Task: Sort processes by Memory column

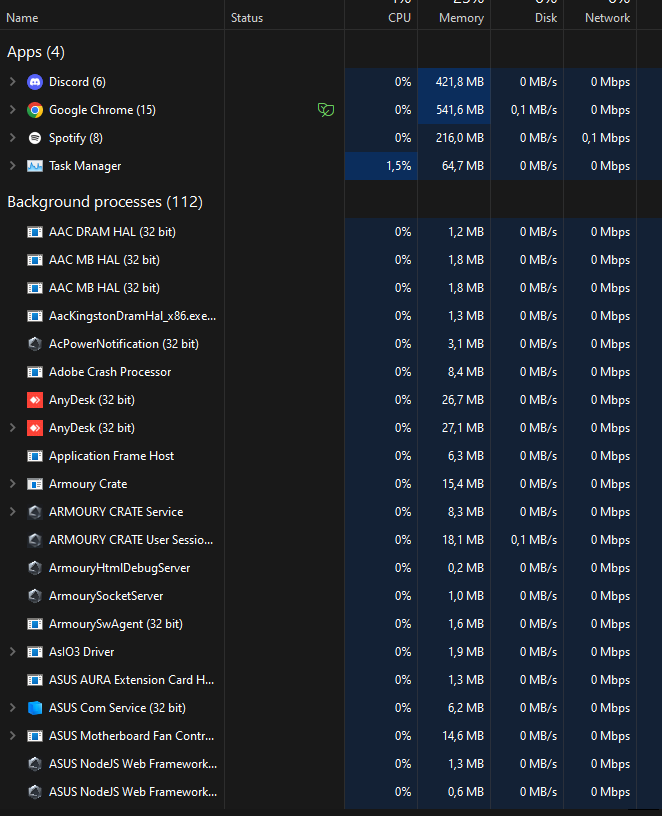Action: coord(462,18)
